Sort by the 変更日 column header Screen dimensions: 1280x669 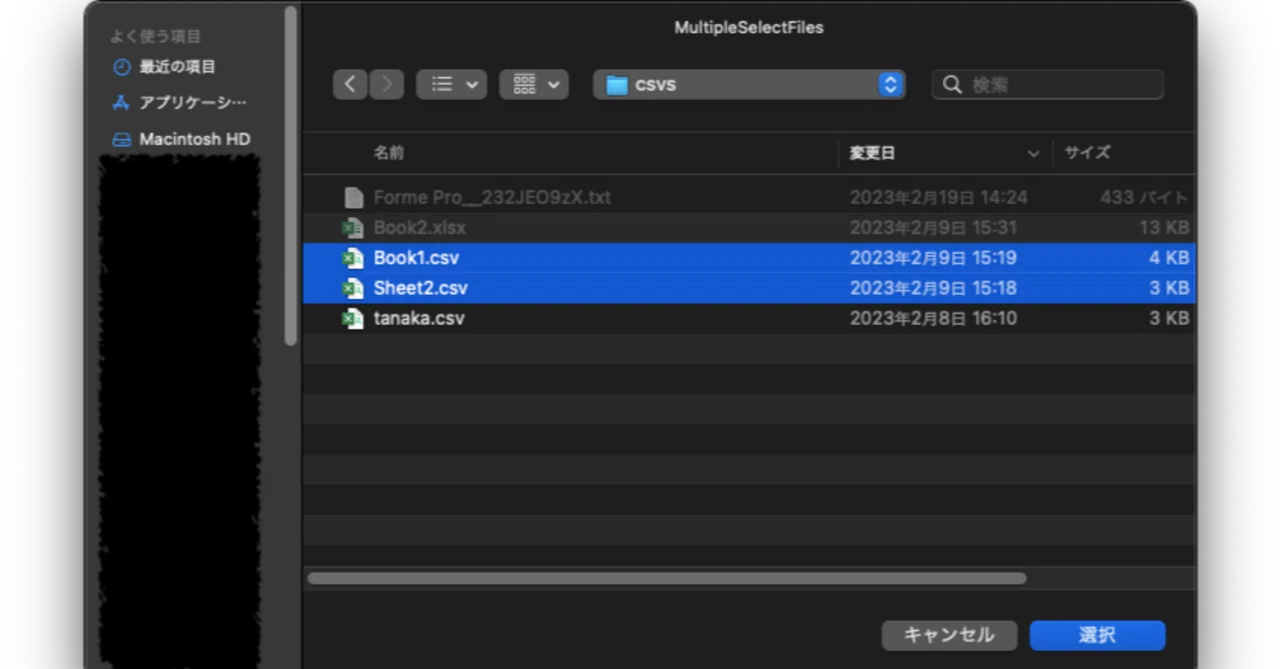872,153
